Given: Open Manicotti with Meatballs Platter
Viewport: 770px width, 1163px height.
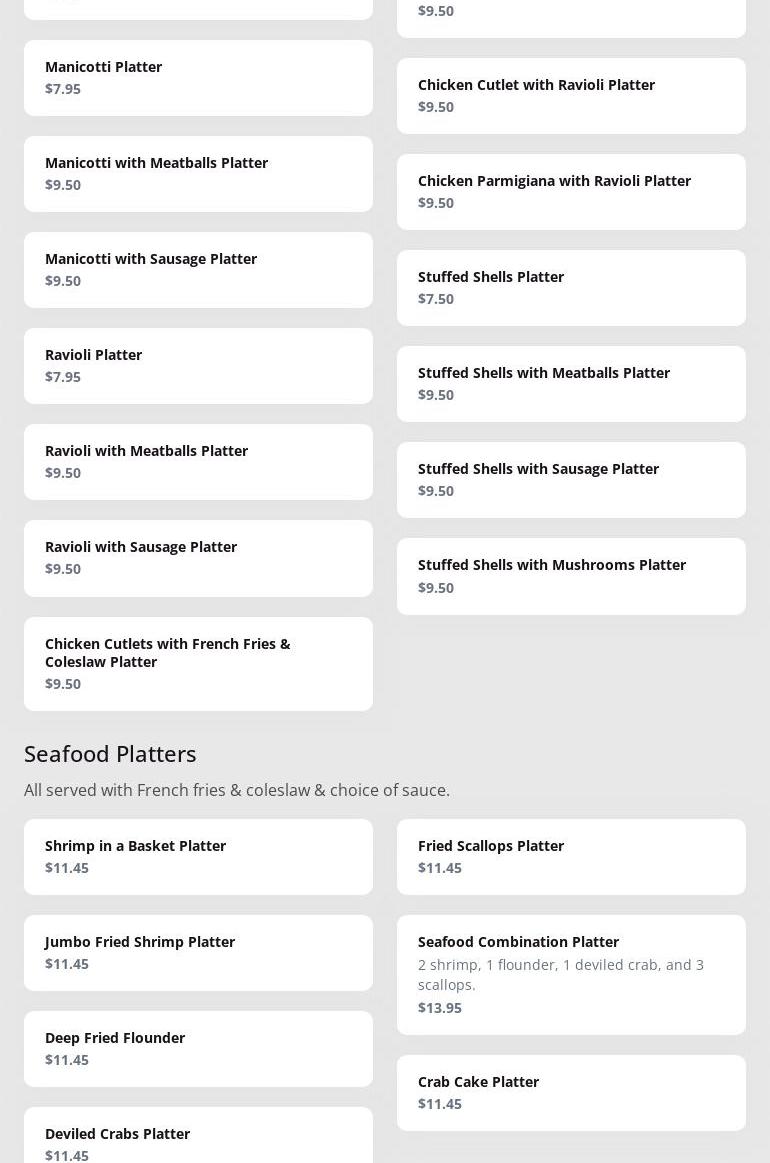Looking at the screenshot, I should [x=198, y=174].
